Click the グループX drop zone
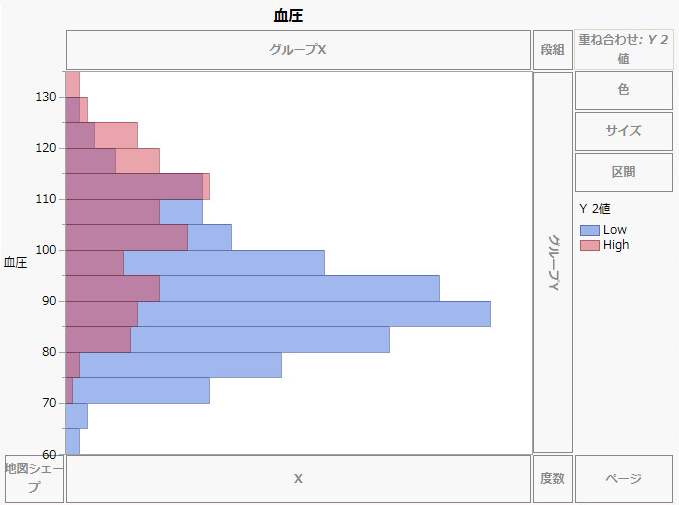The width and height of the screenshot is (679, 505). tap(298, 49)
